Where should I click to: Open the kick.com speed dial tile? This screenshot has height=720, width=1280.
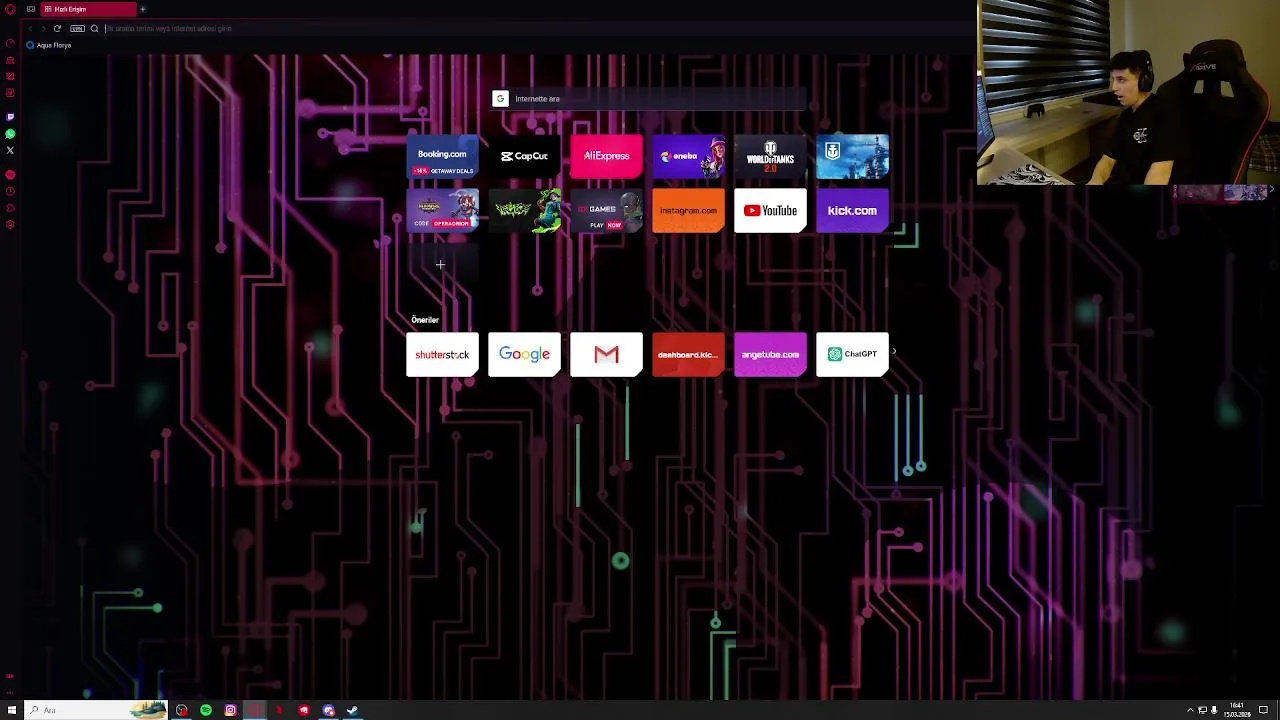[852, 211]
